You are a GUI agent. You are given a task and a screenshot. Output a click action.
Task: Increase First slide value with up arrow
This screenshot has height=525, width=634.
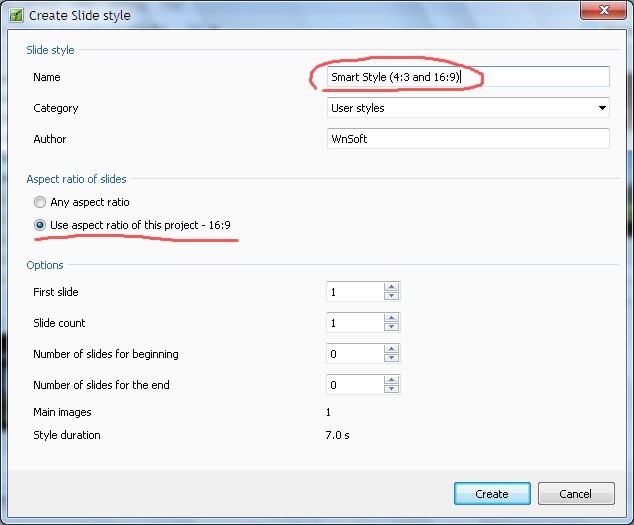point(391,287)
